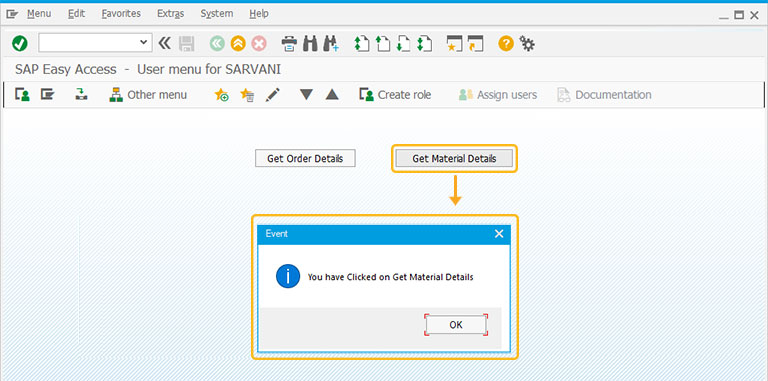Open the command field dropdown arrow
The width and height of the screenshot is (768, 381).
coord(143,43)
